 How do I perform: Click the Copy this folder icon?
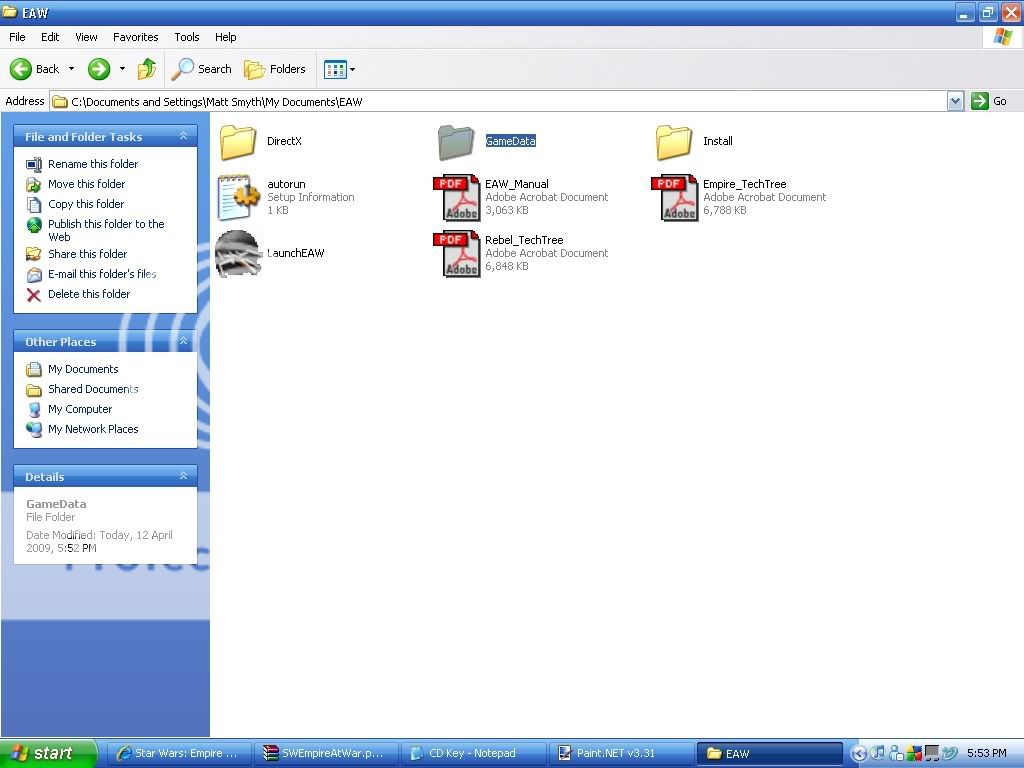pos(34,204)
